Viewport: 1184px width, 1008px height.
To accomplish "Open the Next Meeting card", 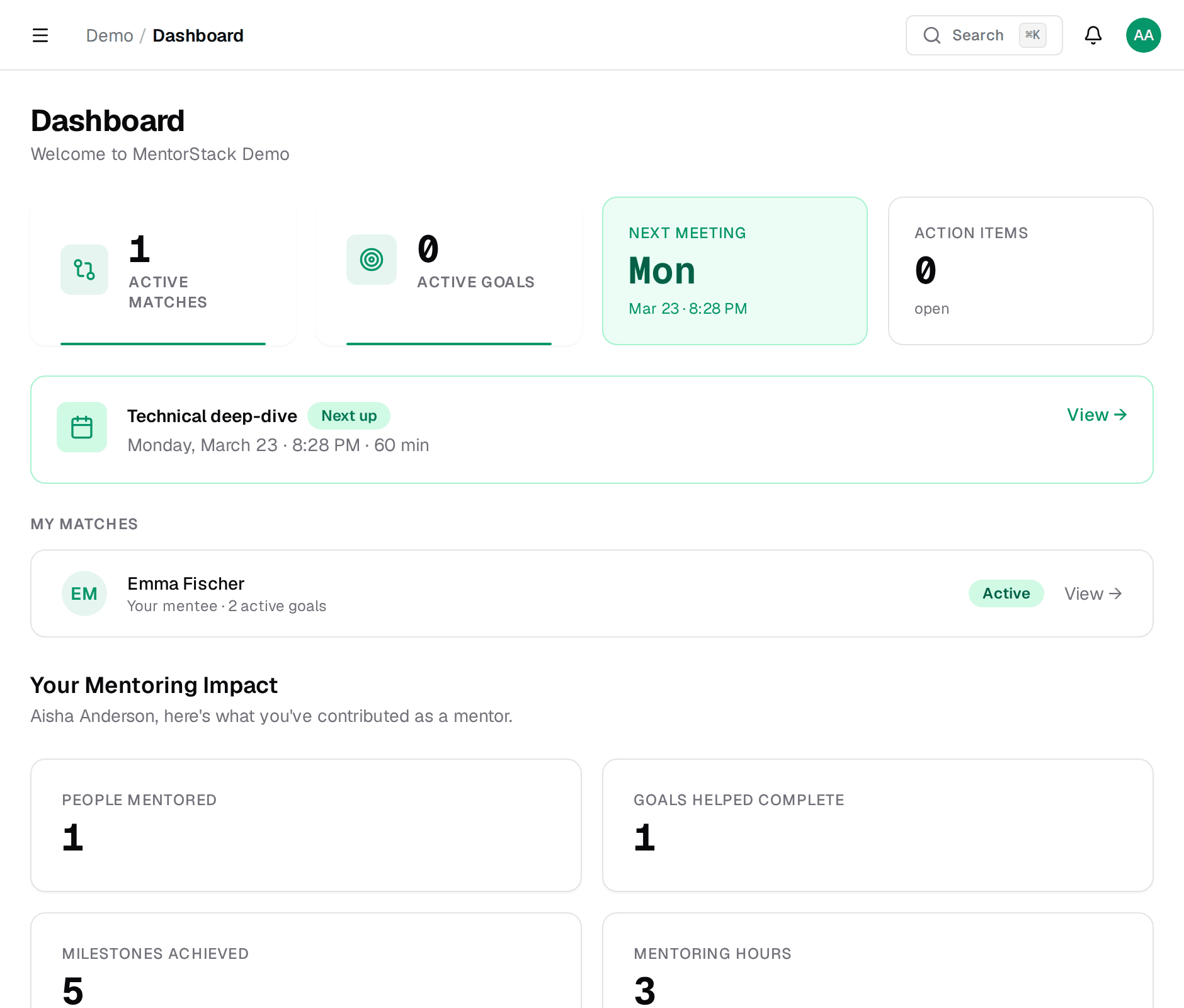I will [x=735, y=271].
